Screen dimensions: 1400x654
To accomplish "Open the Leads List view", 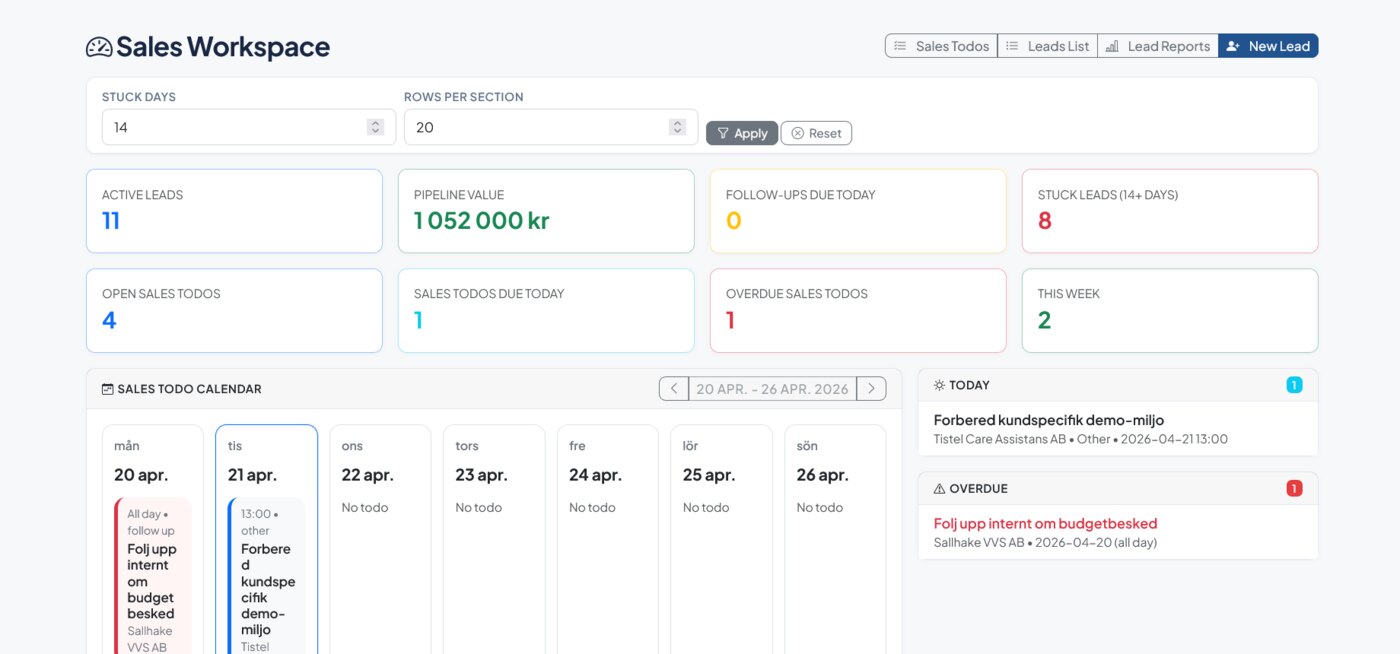I will coord(1046,45).
